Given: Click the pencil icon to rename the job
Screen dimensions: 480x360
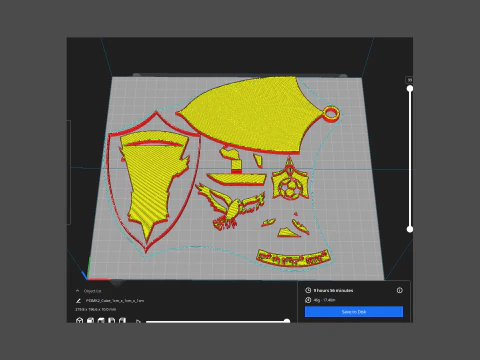Looking at the screenshot, I should click(78, 301).
